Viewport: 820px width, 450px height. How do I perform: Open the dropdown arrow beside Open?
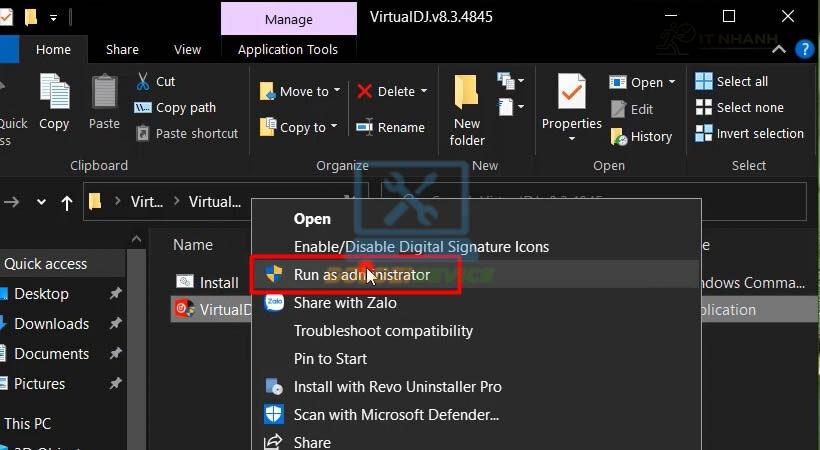(x=671, y=82)
